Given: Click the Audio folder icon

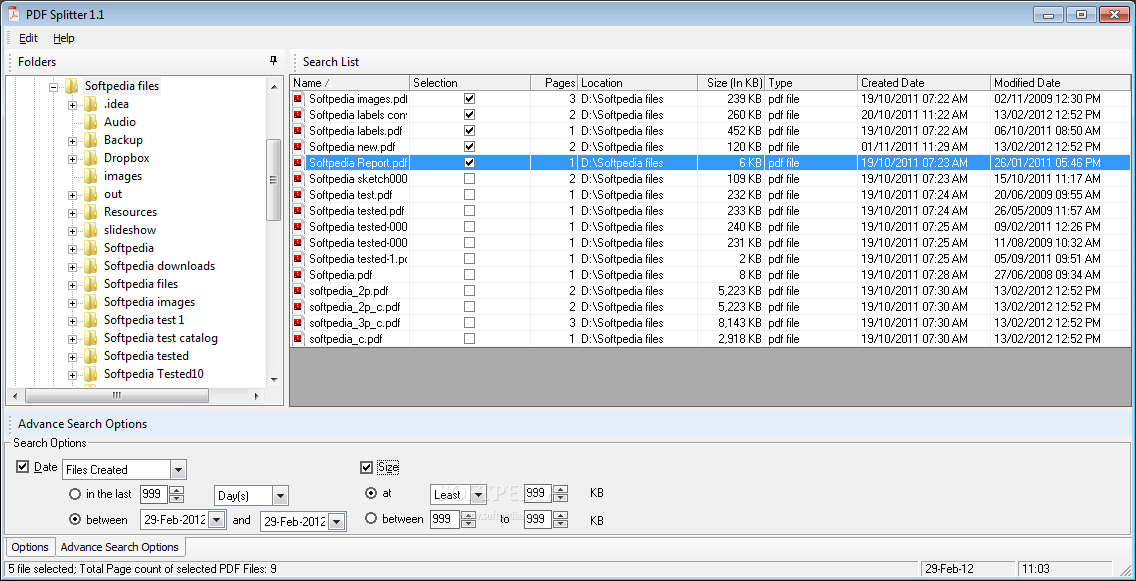Looking at the screenshot, I should (x=90, y=122).
